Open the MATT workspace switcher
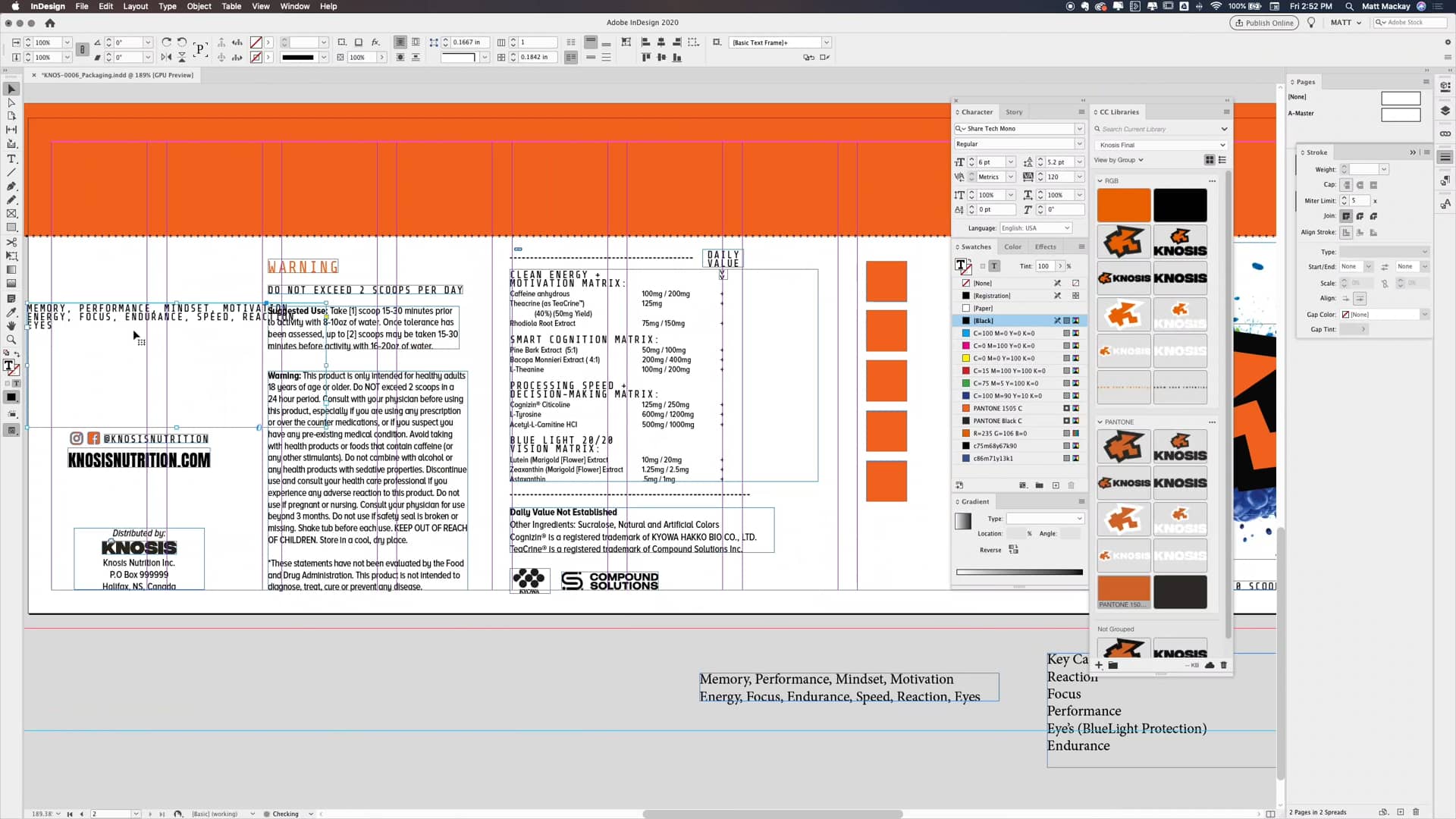 [1345, 23]
